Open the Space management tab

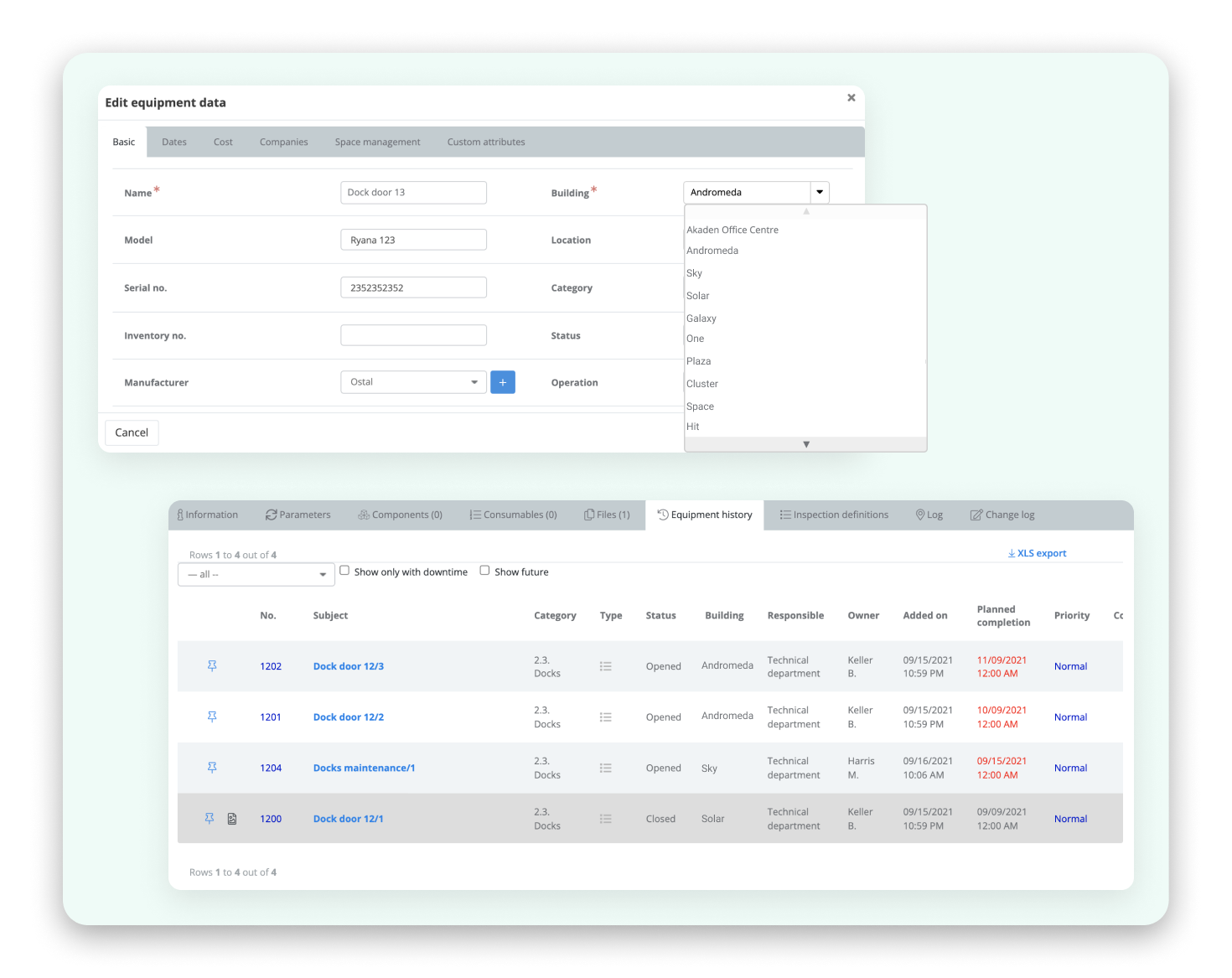tap(378, 142)
